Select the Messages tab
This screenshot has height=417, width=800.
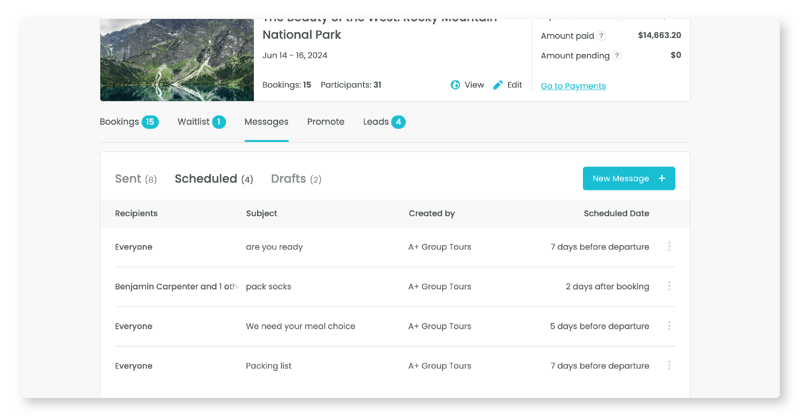pos(266,122)
